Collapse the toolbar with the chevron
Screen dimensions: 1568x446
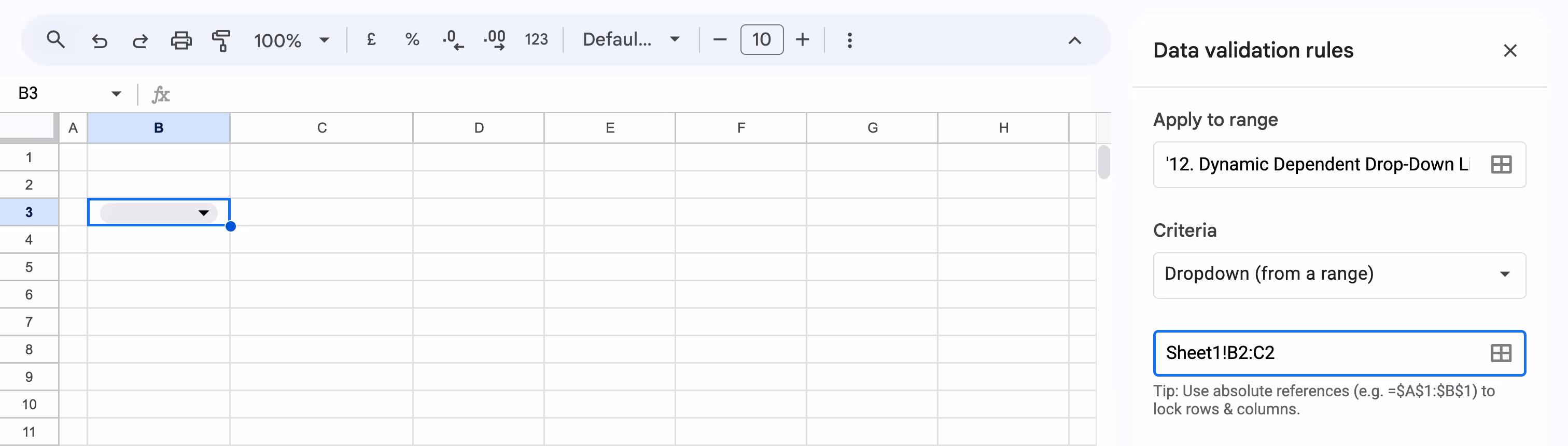click(x=1074, y=41)
